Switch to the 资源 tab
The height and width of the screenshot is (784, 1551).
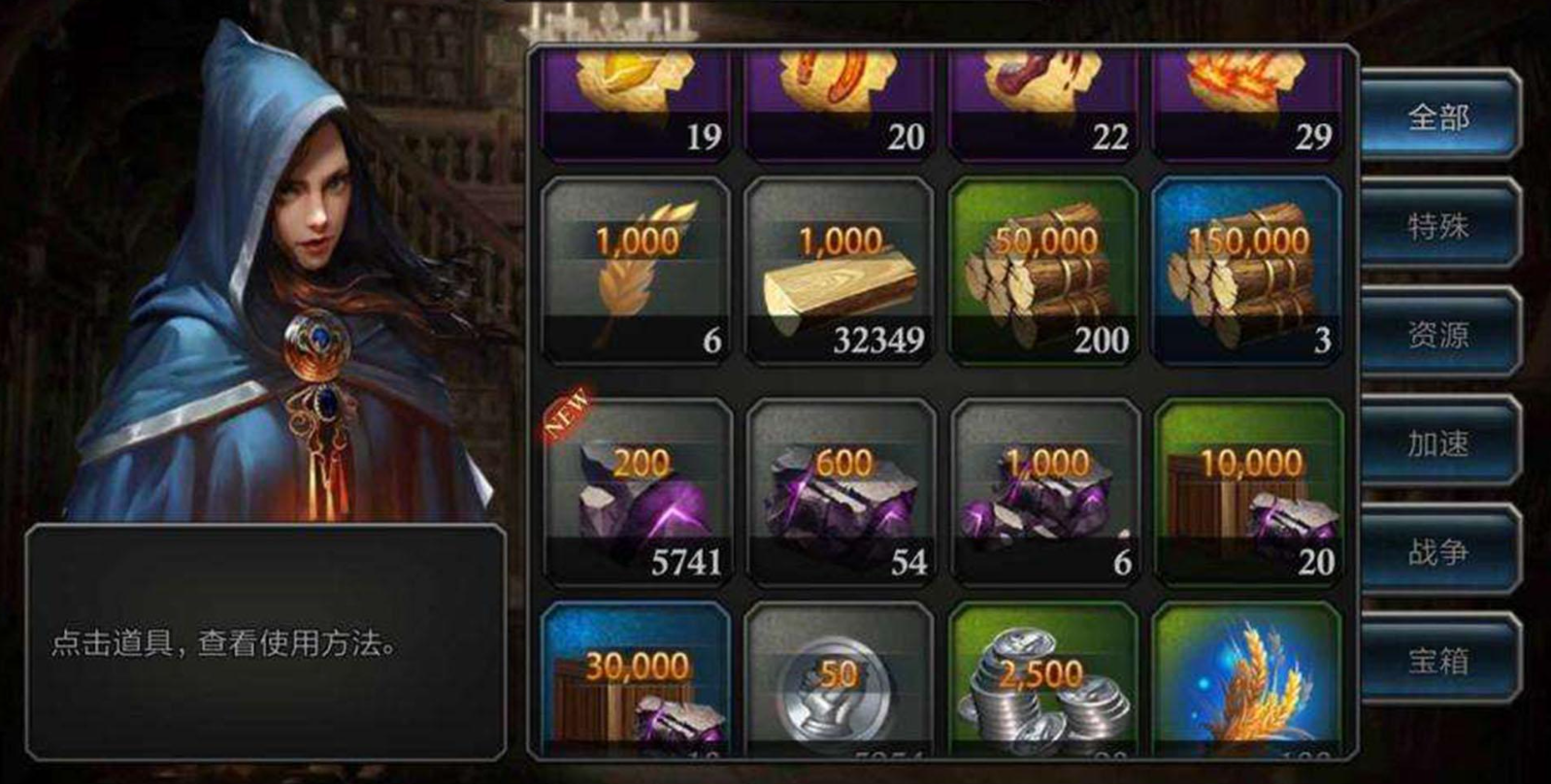[x=1438, y=335]
